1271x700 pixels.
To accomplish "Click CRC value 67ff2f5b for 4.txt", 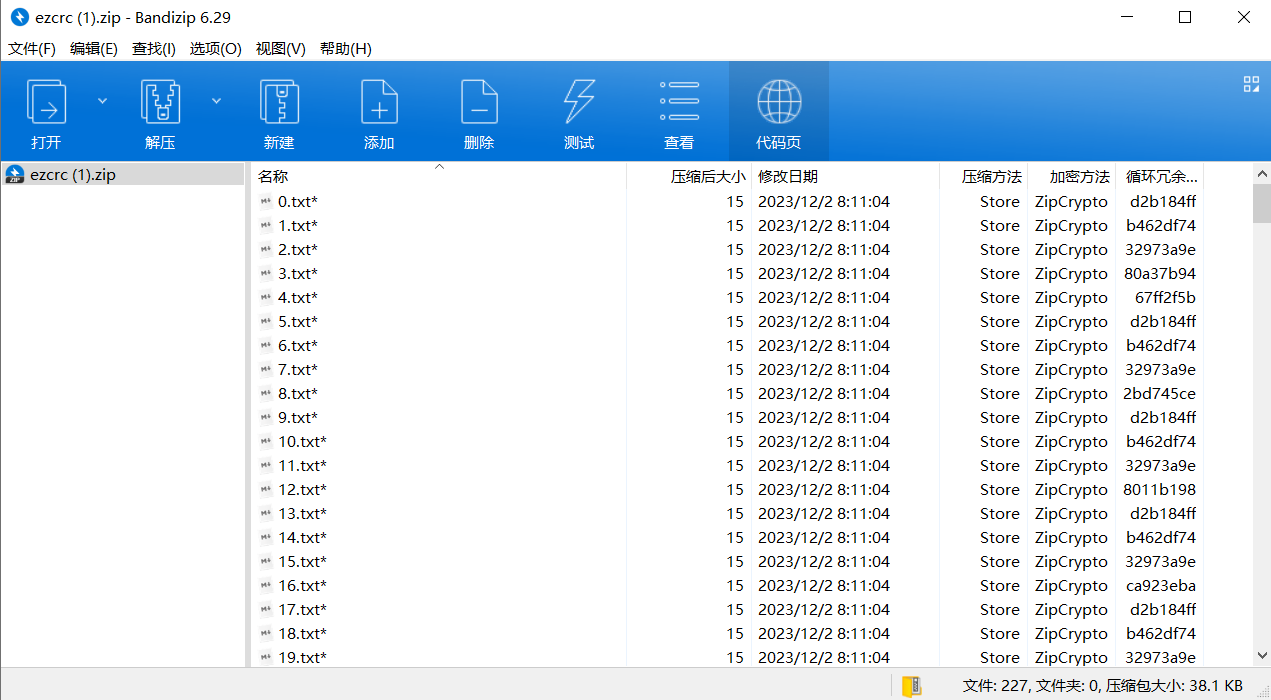I will [x=1165, y=297].
